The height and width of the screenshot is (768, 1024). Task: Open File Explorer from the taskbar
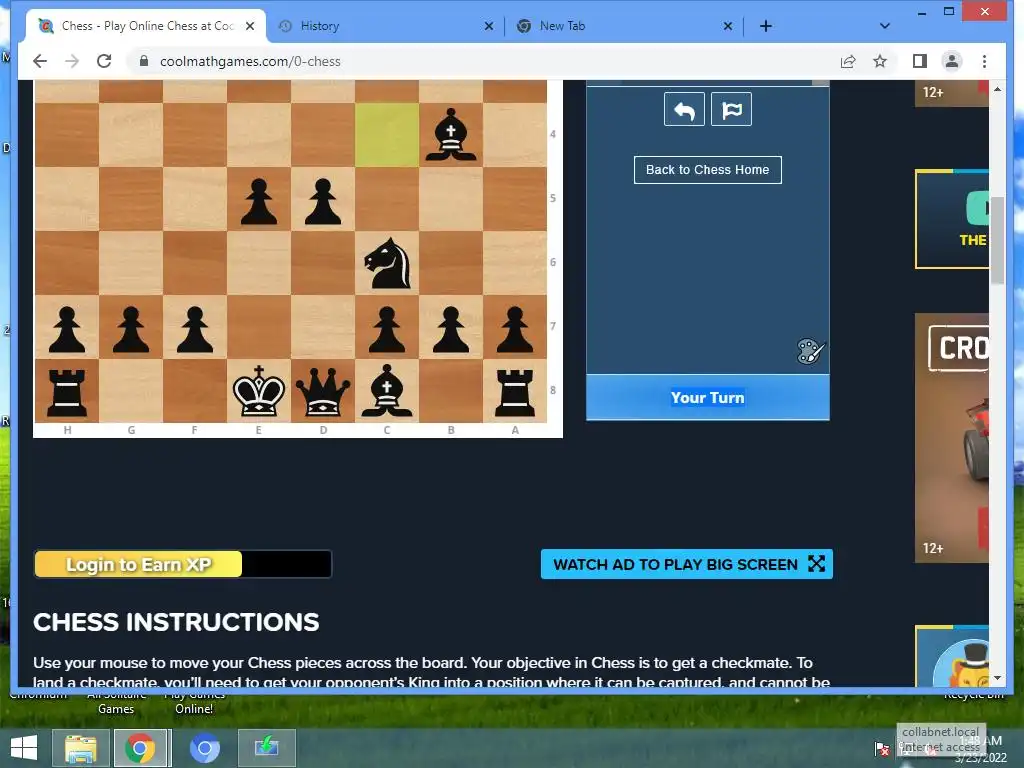(80, 748)
